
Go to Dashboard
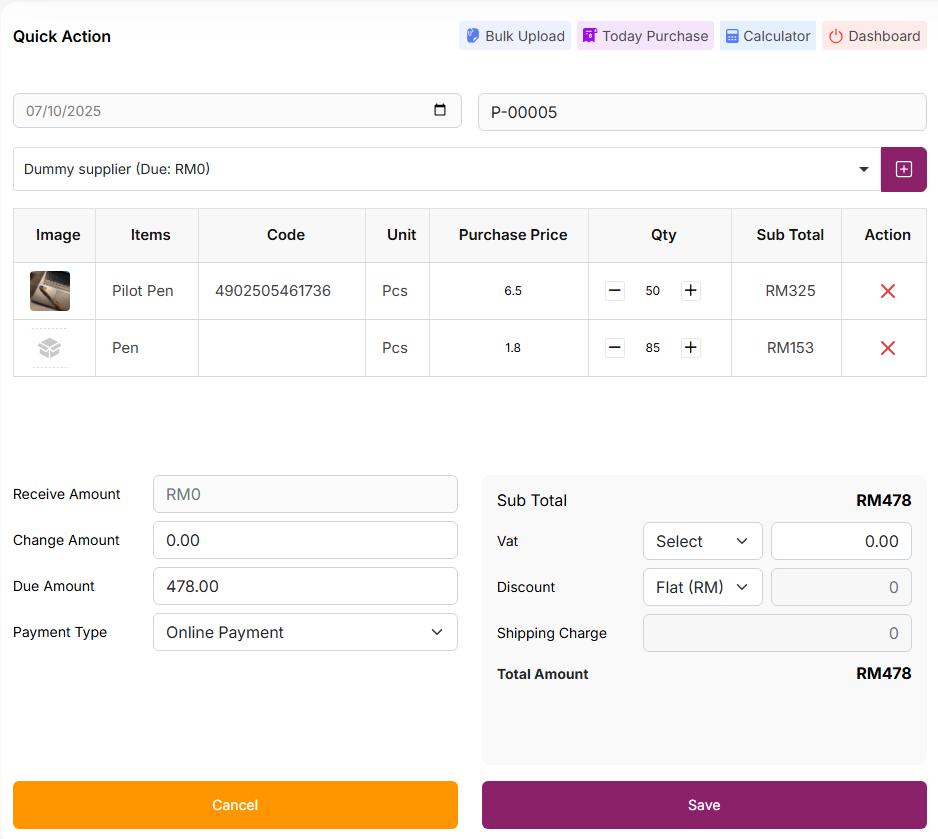click(874, 36)
